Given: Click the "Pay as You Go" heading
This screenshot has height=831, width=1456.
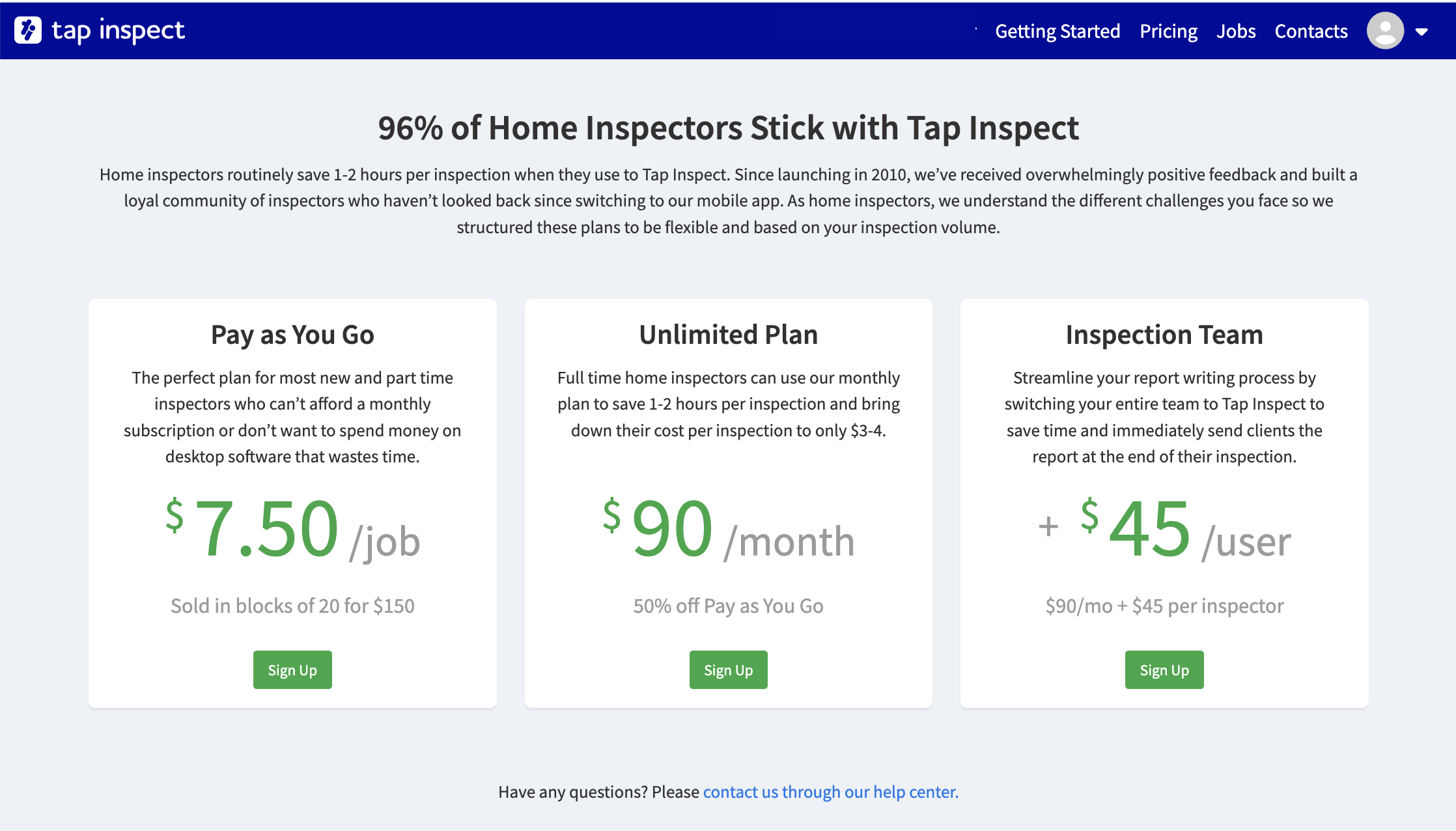Looking at the screenshot, I should (x=292, y=335).
